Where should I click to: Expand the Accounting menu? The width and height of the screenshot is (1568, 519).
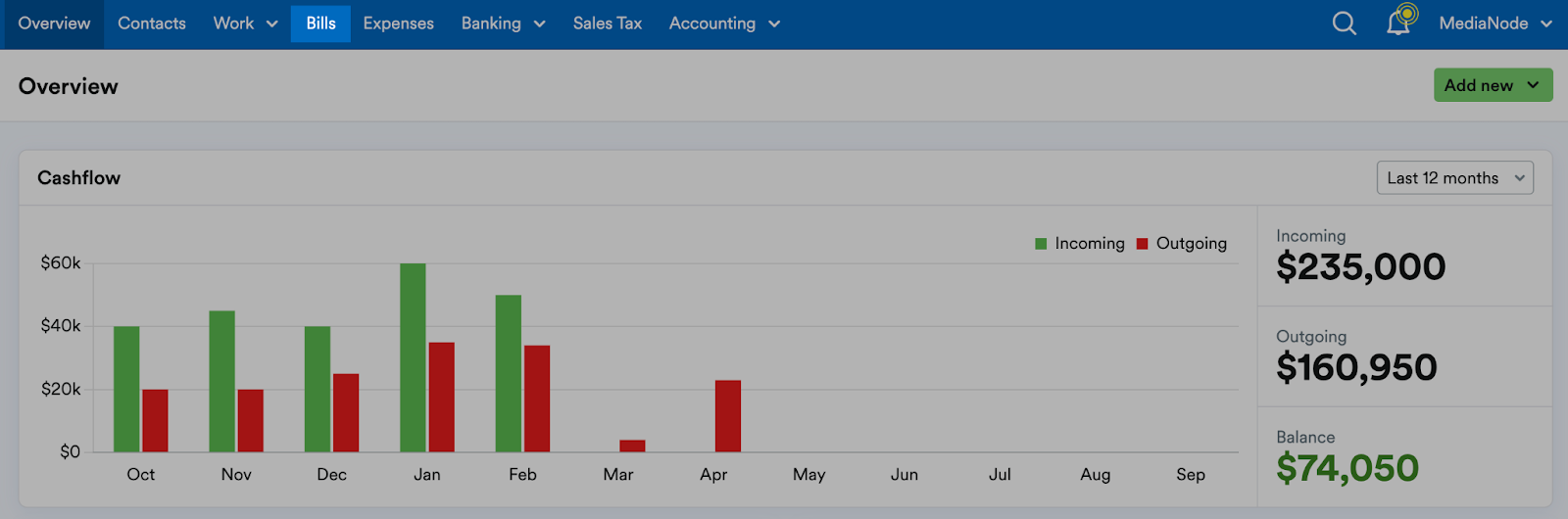click(724, 24)
